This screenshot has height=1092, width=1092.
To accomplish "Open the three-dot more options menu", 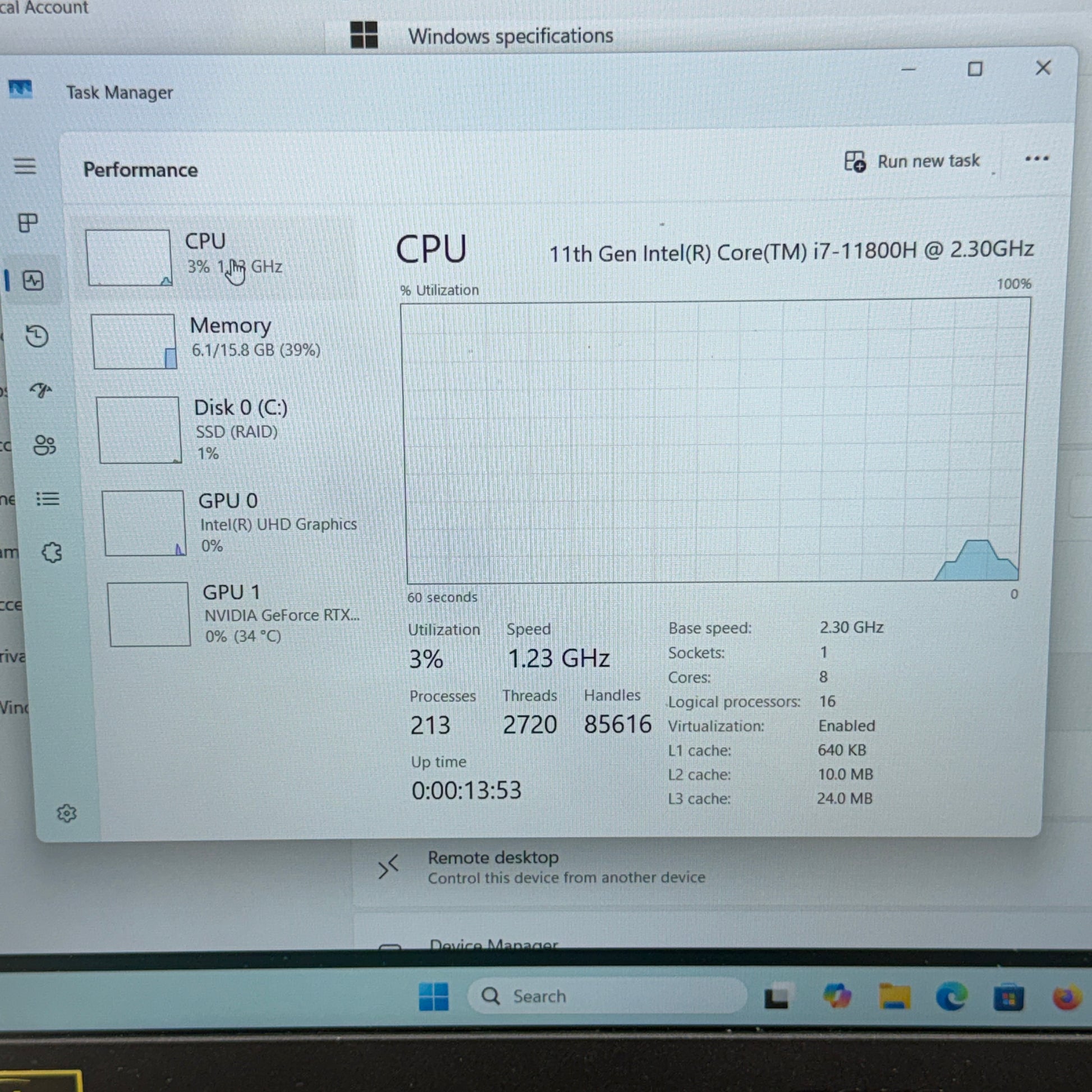I will point(1036,159).
